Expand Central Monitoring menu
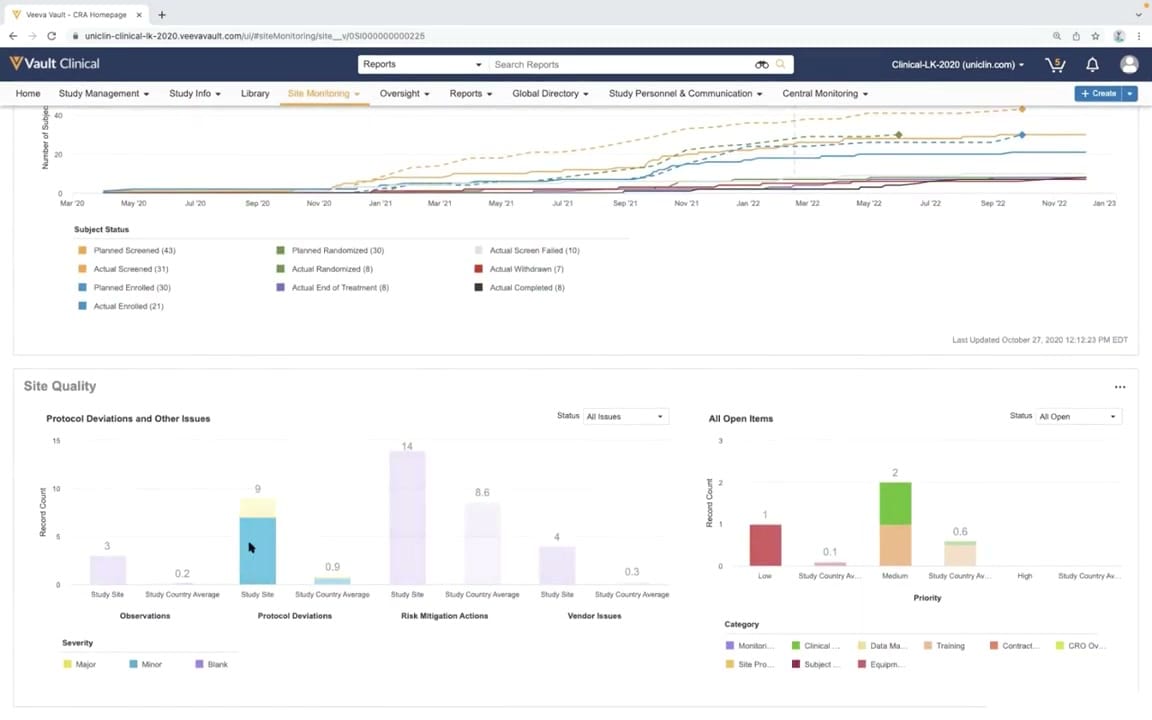 click(x=825, y=94)
